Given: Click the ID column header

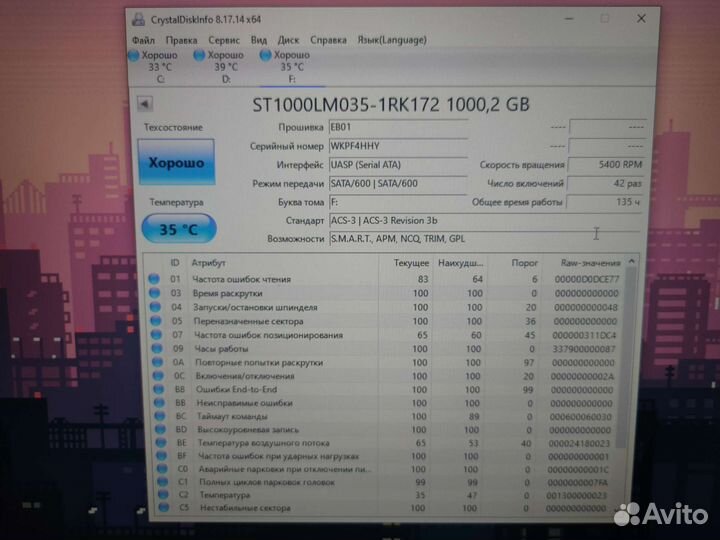Looking at the screenshot, I should 174,263.
